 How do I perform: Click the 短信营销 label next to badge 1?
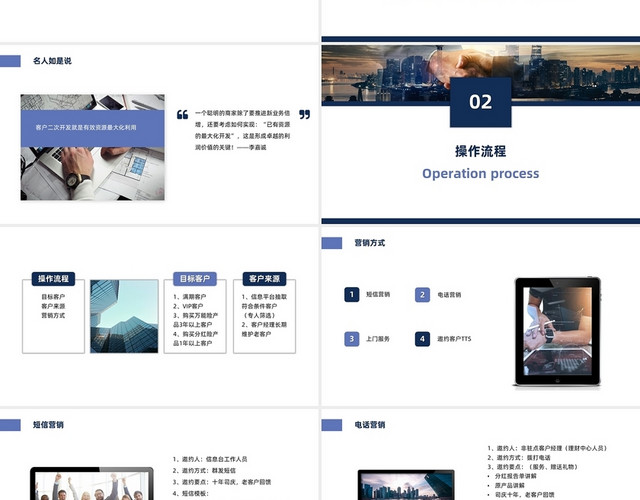click(x=378, y=294)
